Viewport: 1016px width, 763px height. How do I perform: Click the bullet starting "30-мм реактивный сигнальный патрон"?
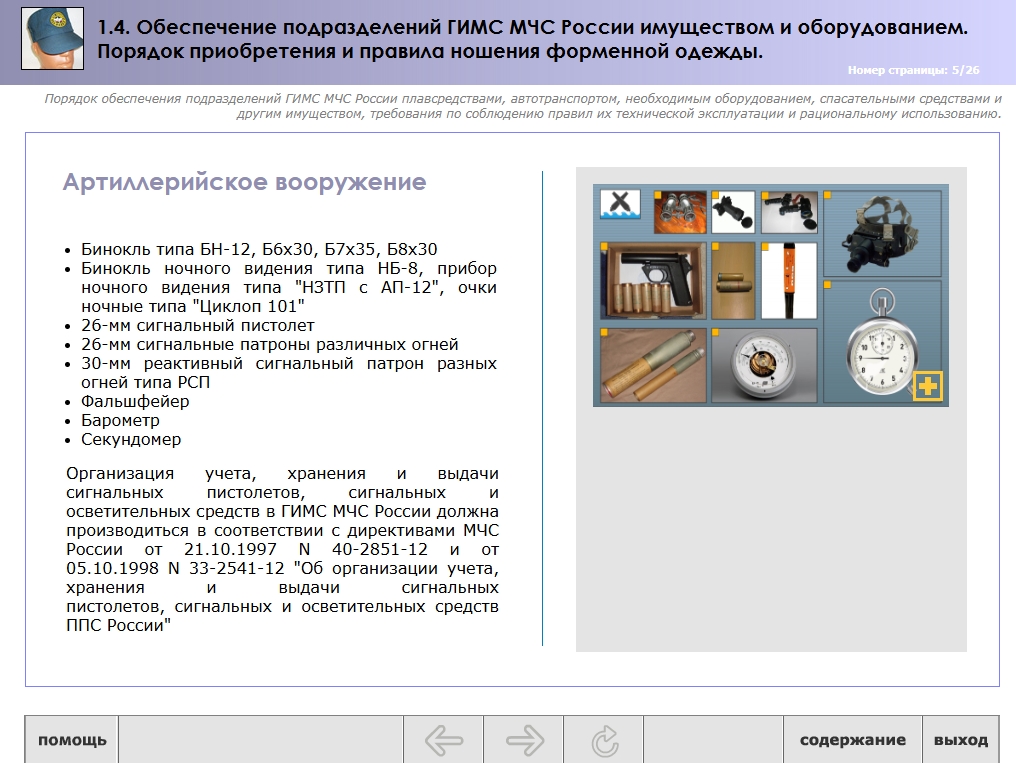[289, 372]
